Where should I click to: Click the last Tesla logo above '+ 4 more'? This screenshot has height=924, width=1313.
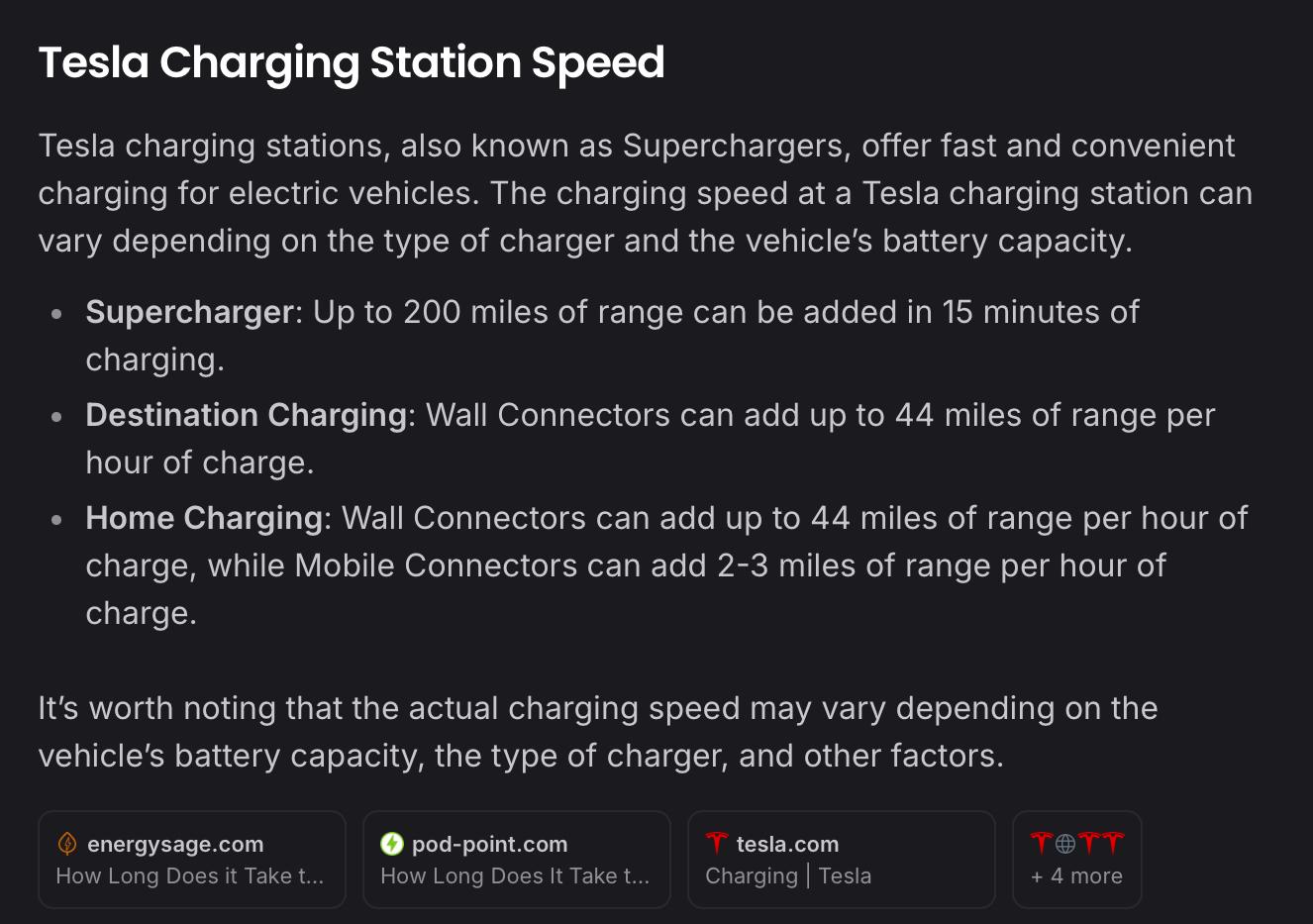(x=1113, y=844)
